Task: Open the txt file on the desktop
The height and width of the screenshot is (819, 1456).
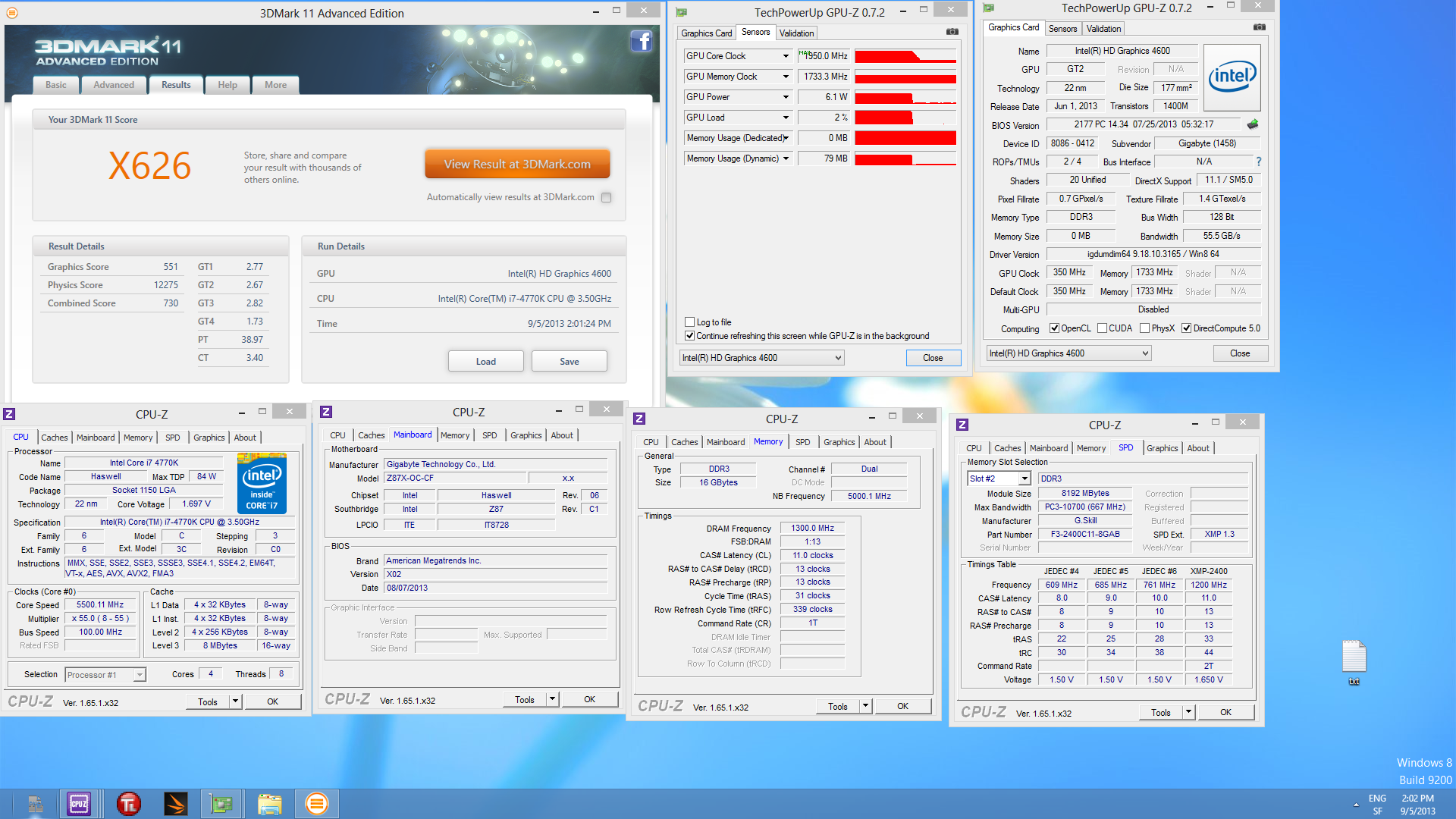Action: click(x=1354, y=662)
